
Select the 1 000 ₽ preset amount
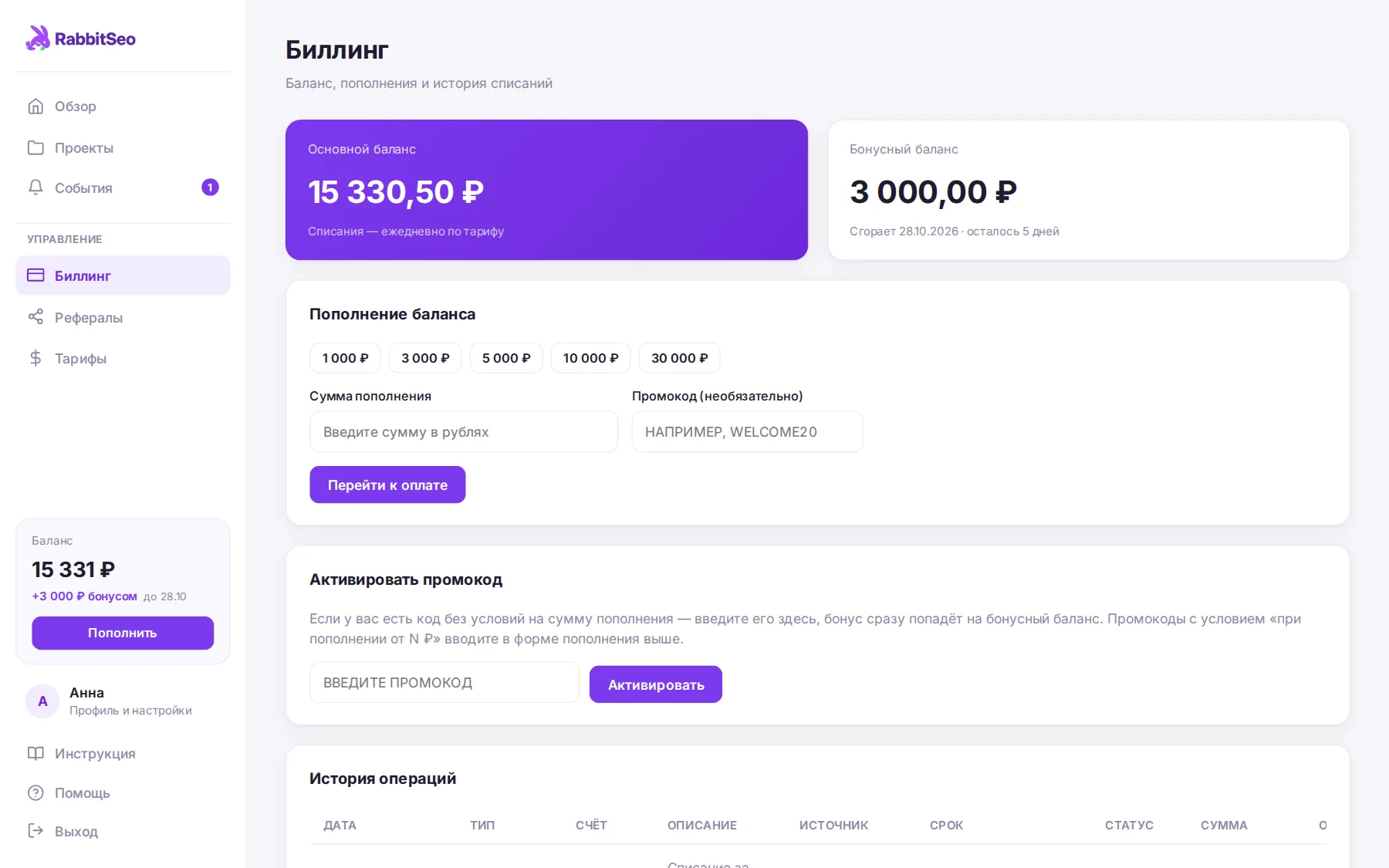[345, 358]
